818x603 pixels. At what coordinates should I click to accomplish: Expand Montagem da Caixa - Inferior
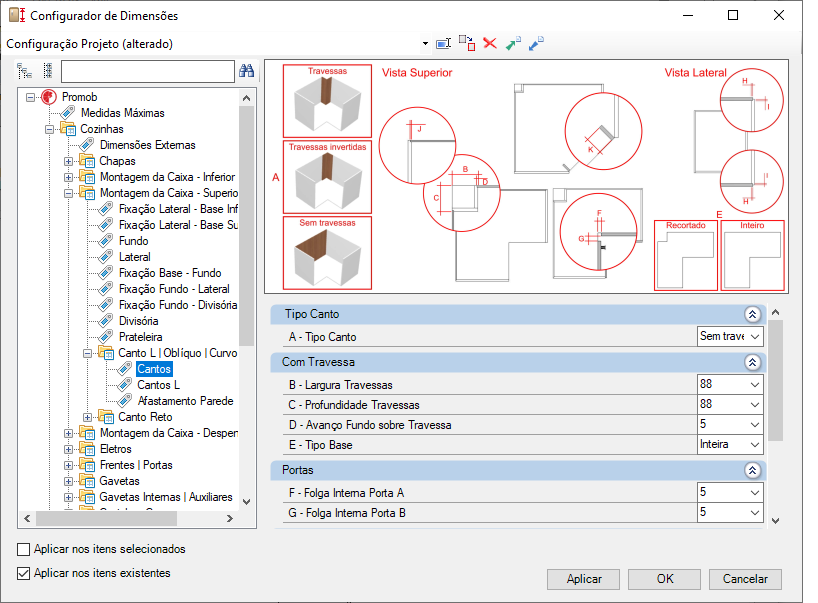(x=68, y=177)
